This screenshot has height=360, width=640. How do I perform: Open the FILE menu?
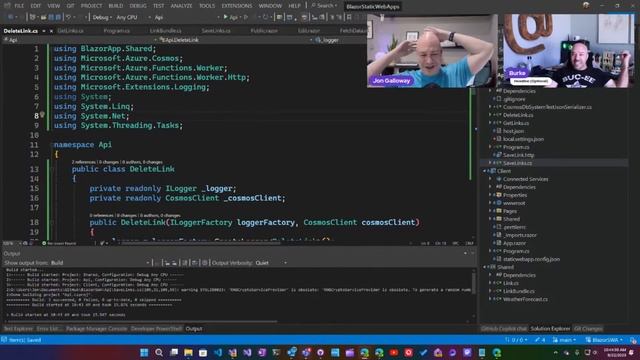[x=19, y=6]
